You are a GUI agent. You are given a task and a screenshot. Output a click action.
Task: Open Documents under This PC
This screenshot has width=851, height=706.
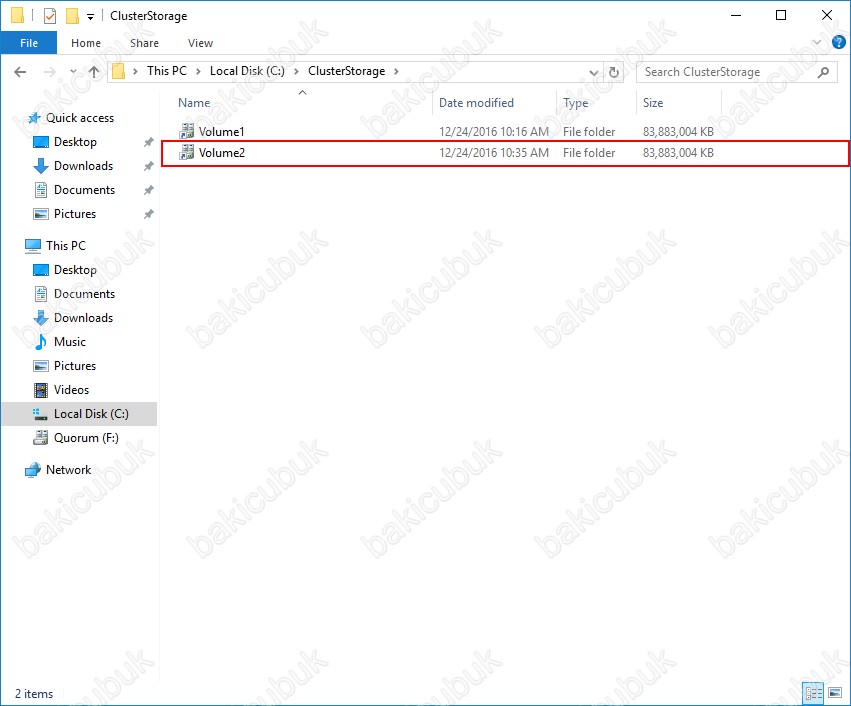pyautogui.click(x=84, y=294)
